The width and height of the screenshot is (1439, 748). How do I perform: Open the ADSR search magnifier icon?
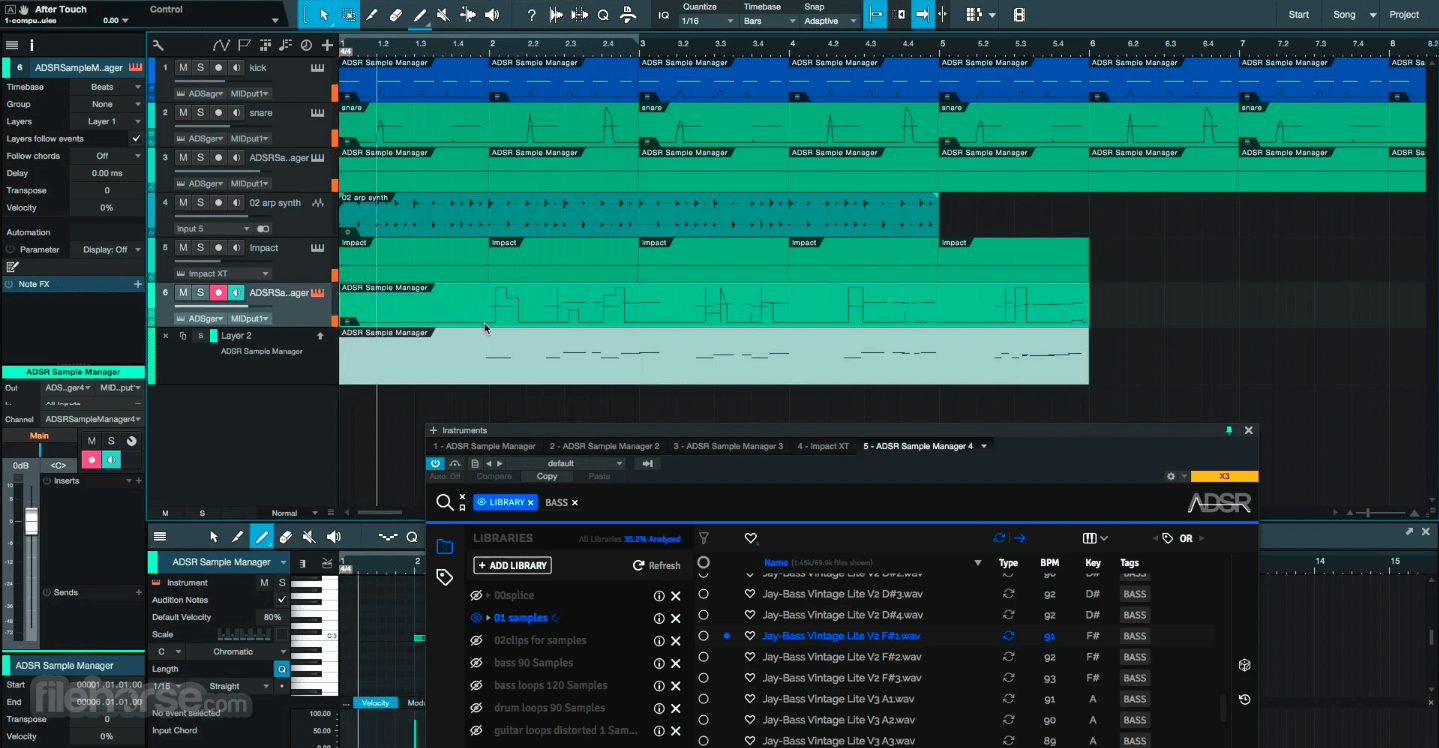[445, 502]
